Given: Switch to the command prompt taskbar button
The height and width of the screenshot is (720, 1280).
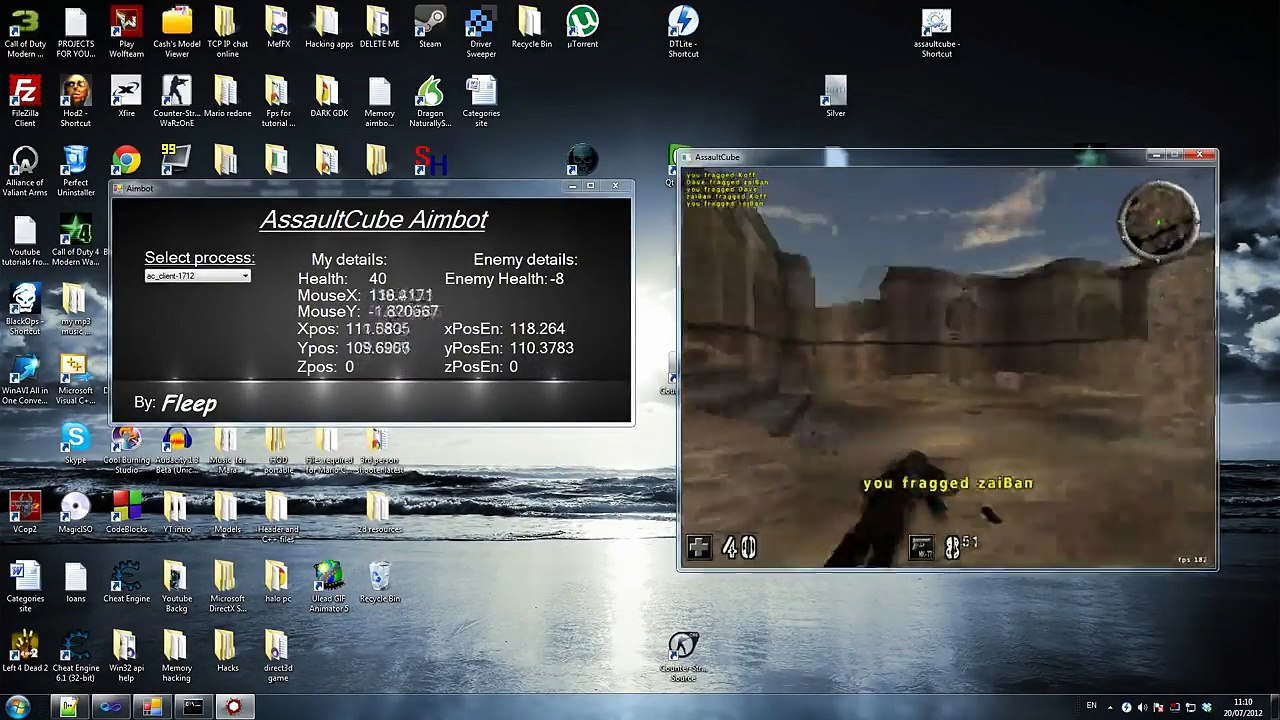Looking at the screenshot, I should [x=192, y=707].
